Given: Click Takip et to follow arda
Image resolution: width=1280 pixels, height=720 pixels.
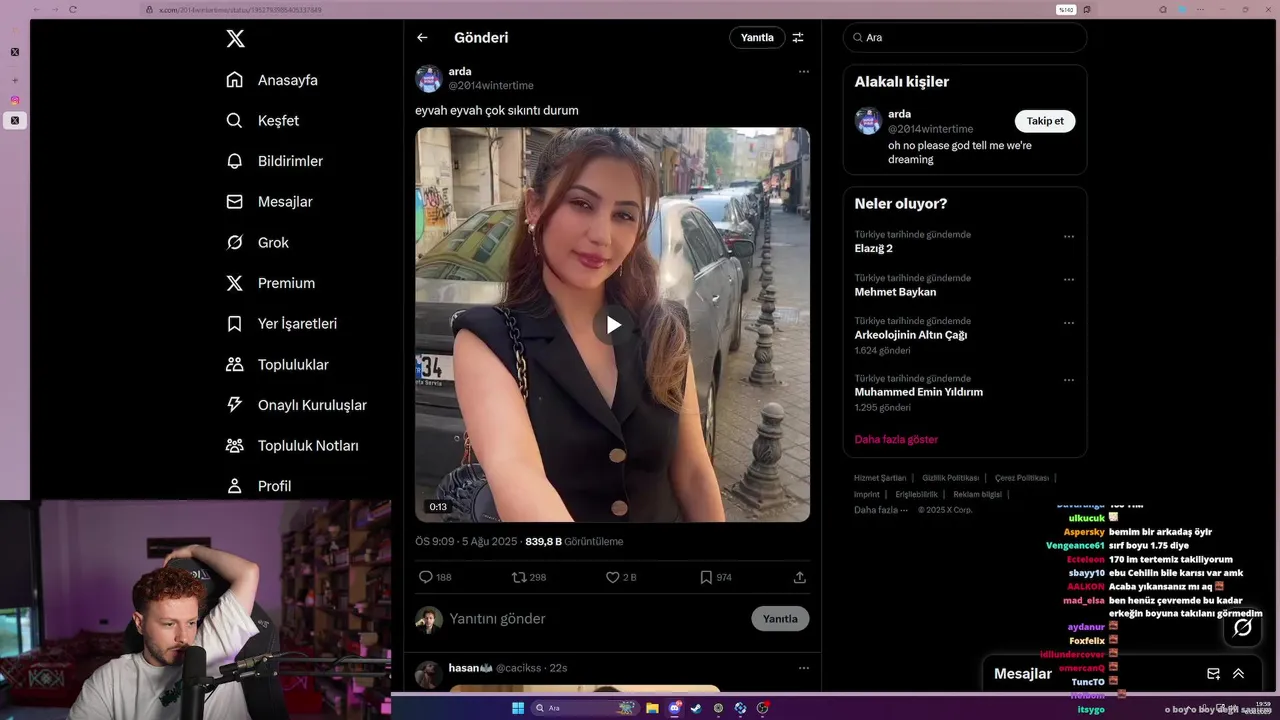Looking at the screenshot, I should [x=1045, y=121].
